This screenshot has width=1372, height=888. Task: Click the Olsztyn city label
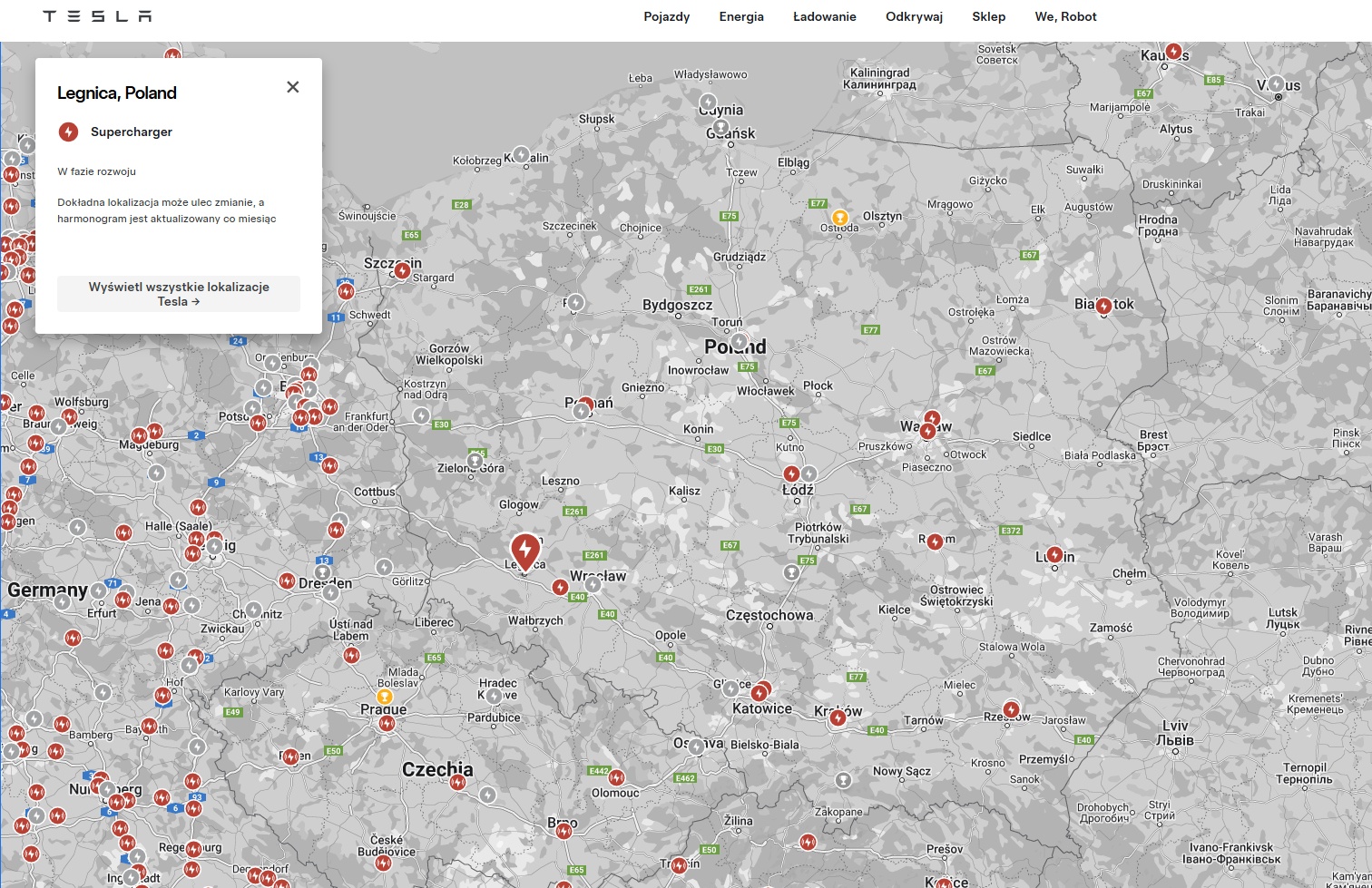pos(883,216)
